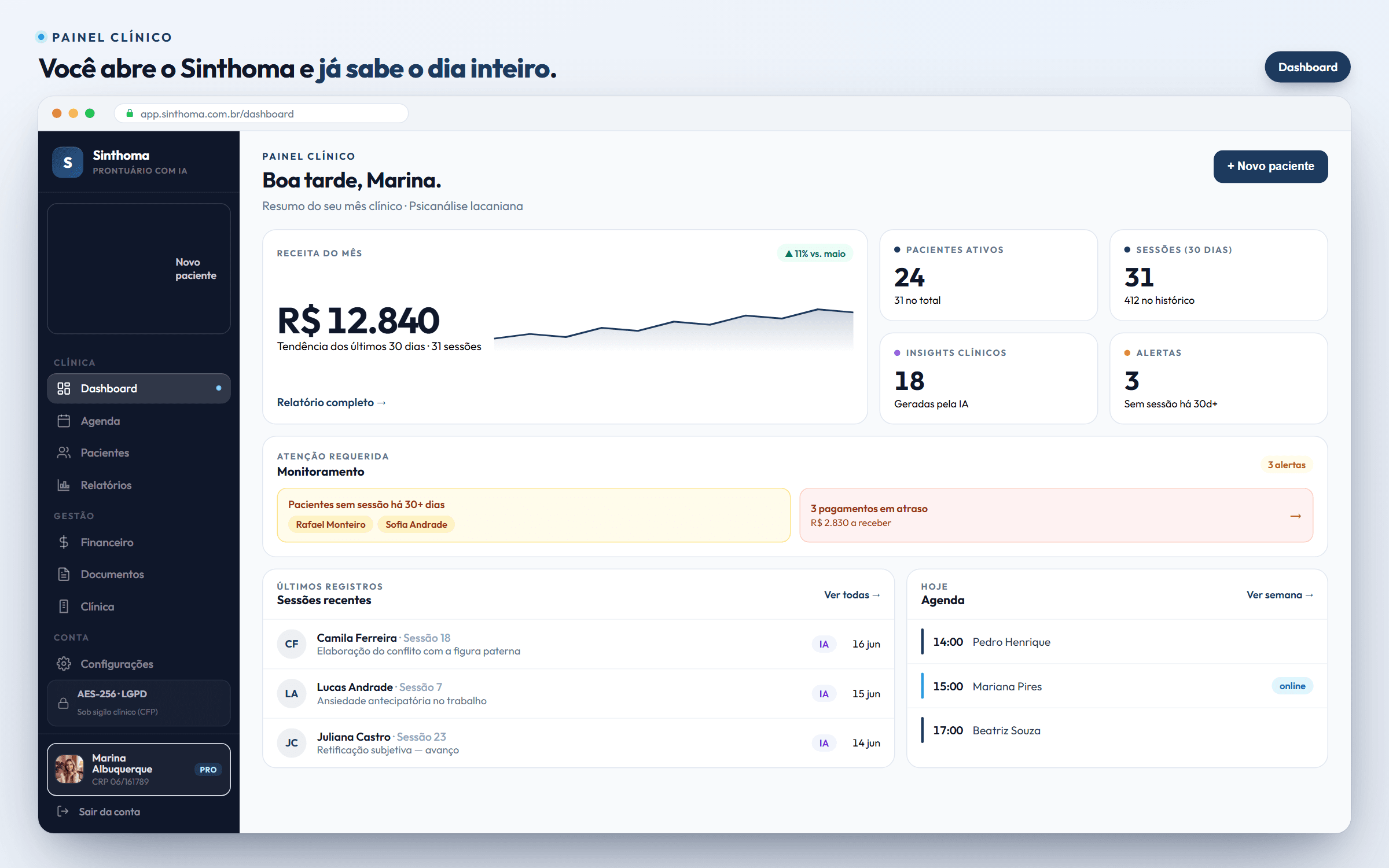
Task: Open the Insights Clínicos card showing 18
Action: (988, 378)
